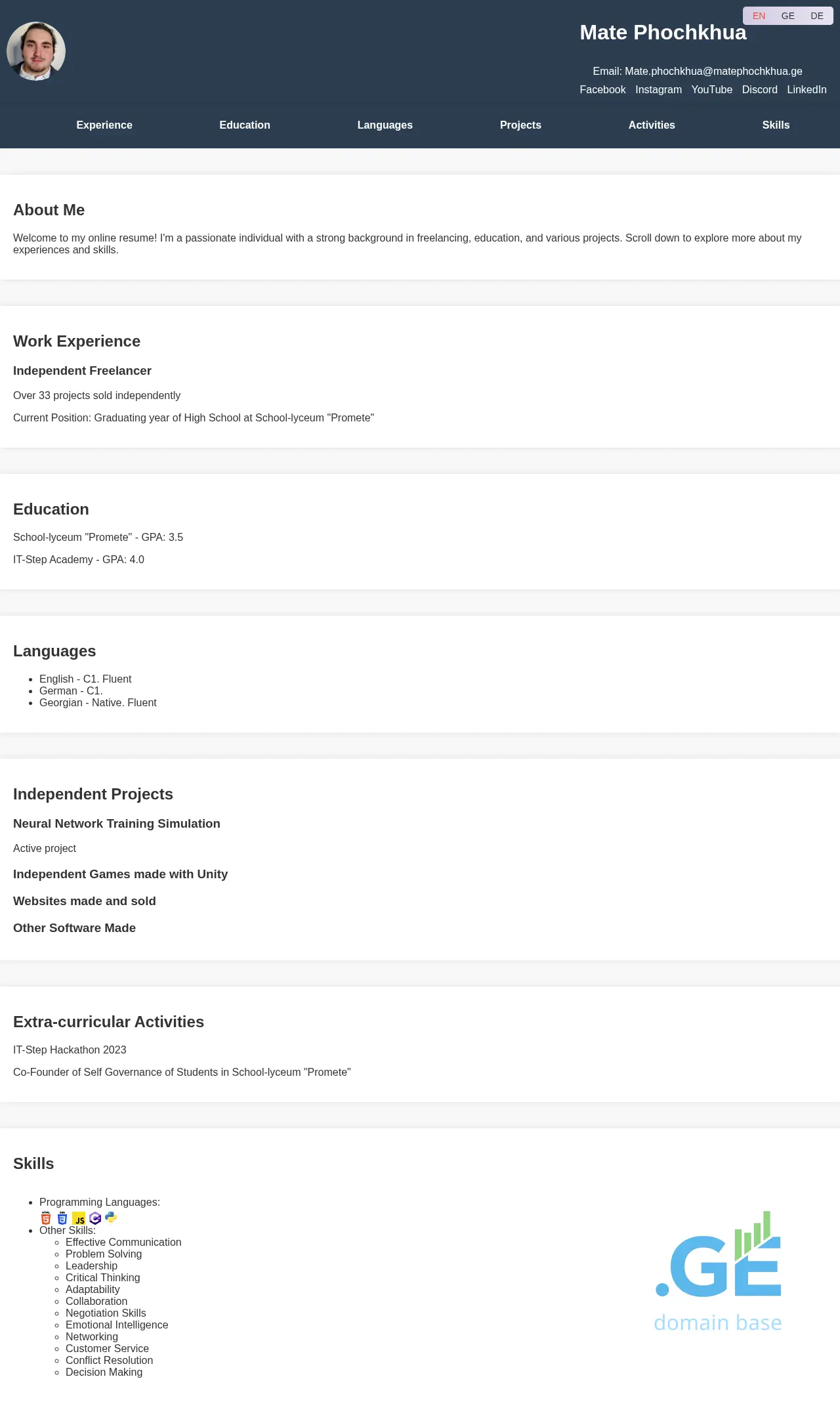Image resolution: width=840 pixels, height=1402 pixels.
Task: Open the Languages nav link
Action: [385, 125]
